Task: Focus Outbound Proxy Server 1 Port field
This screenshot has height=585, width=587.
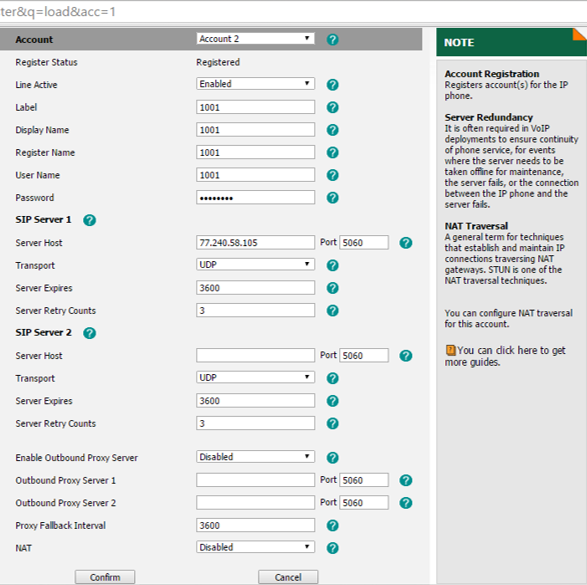Action: tap(364, 480)
